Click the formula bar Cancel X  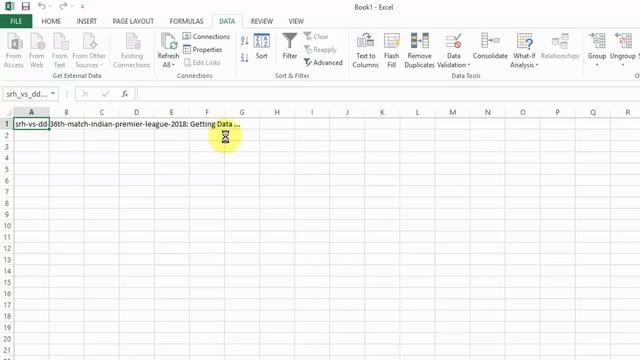point(85,94)
